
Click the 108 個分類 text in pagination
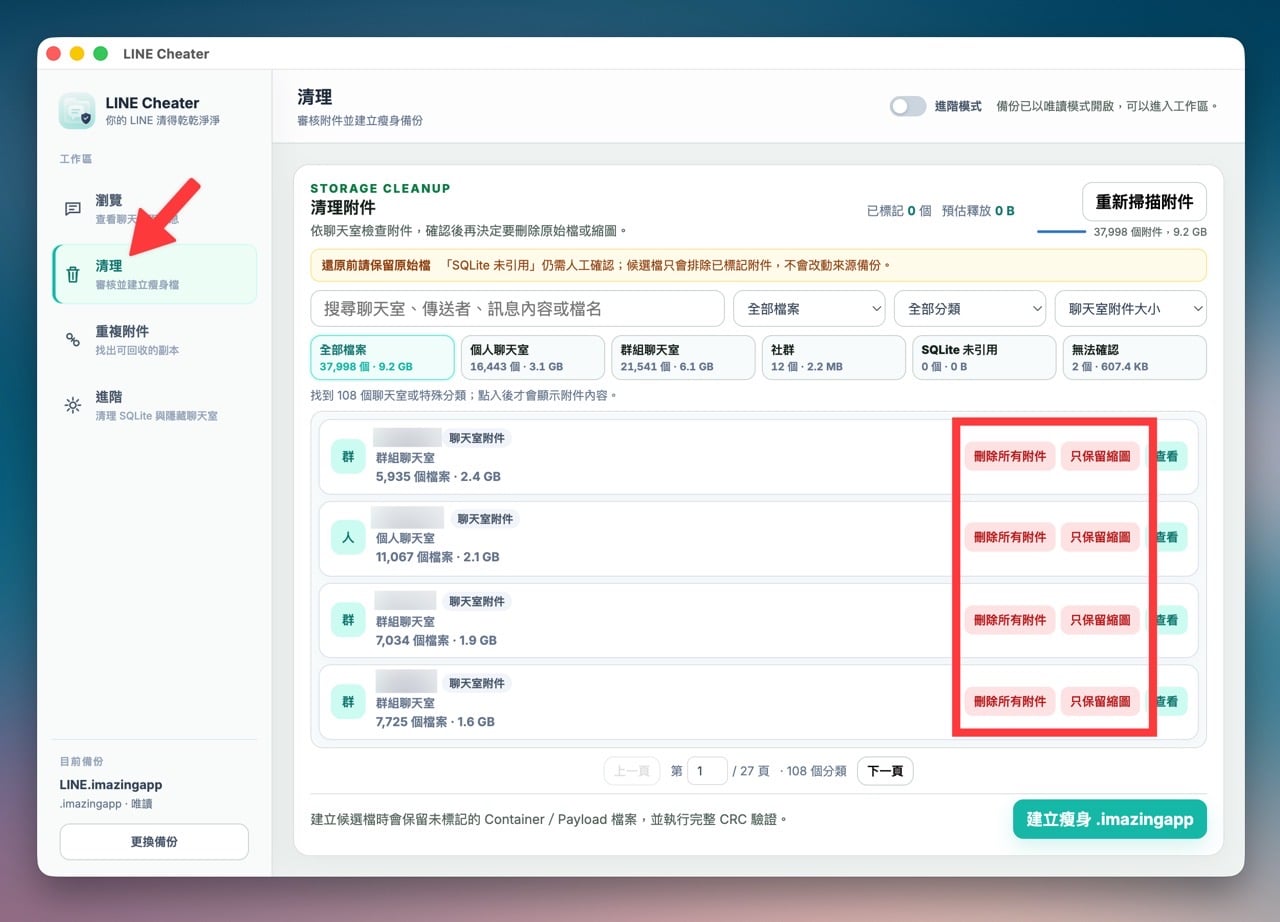[x=813, y=771]
